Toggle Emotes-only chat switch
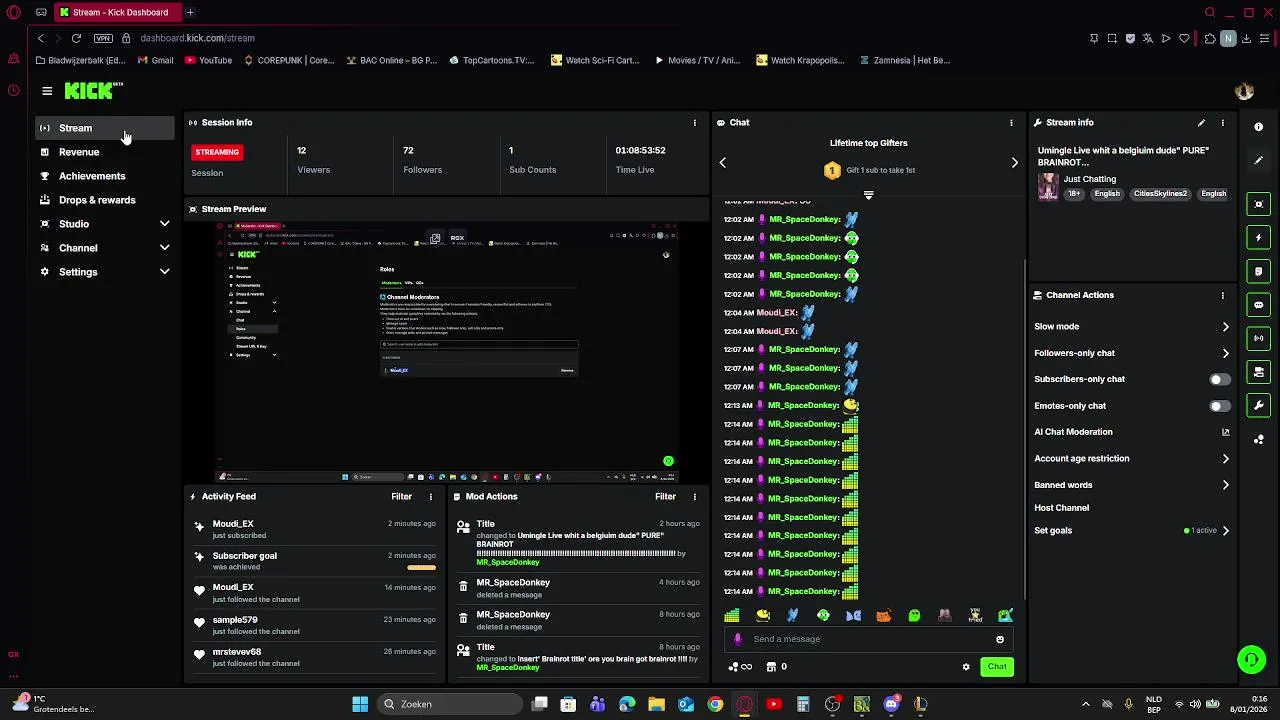 1220,406
